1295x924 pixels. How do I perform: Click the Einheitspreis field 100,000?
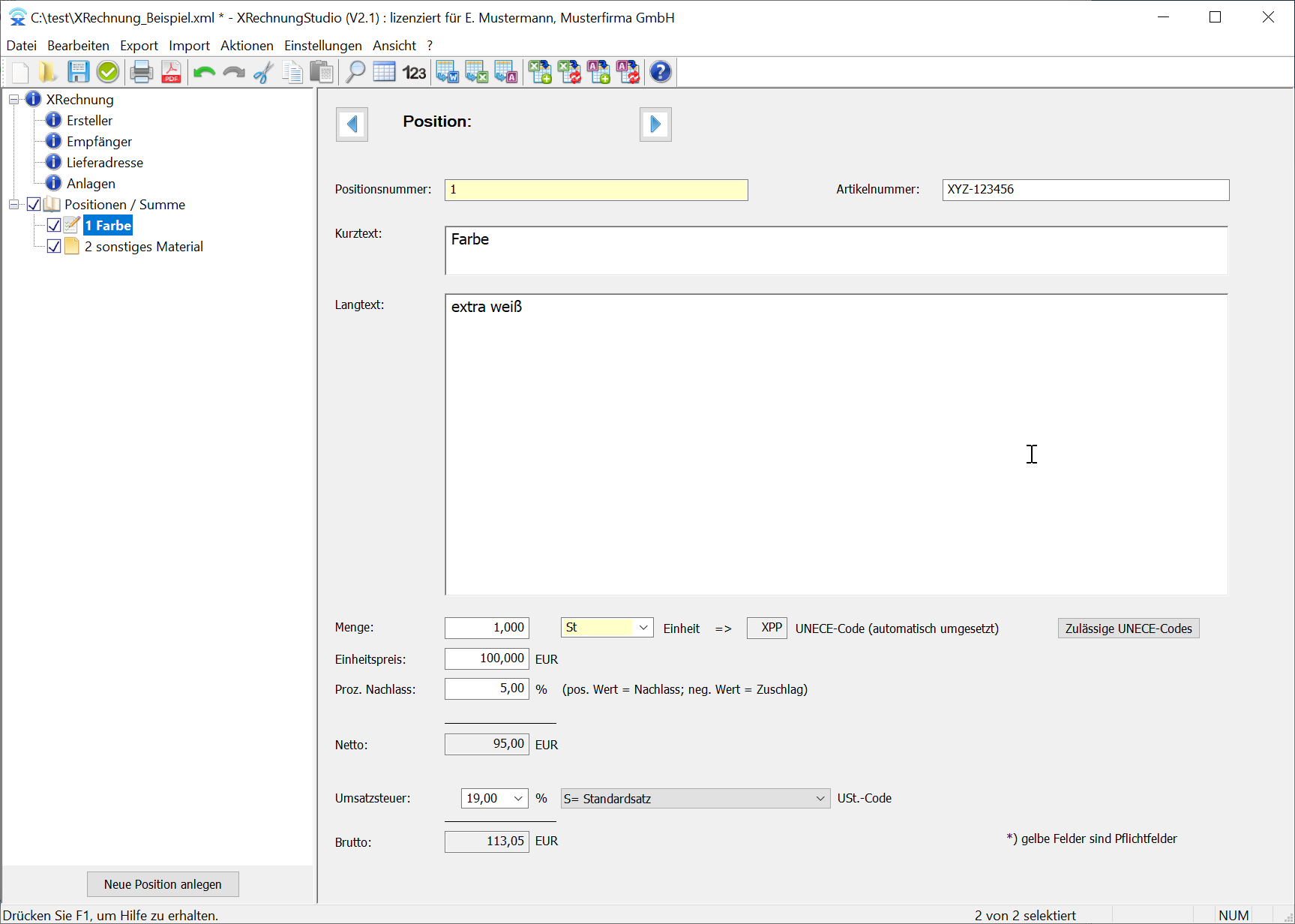click(x=487, y=658)
